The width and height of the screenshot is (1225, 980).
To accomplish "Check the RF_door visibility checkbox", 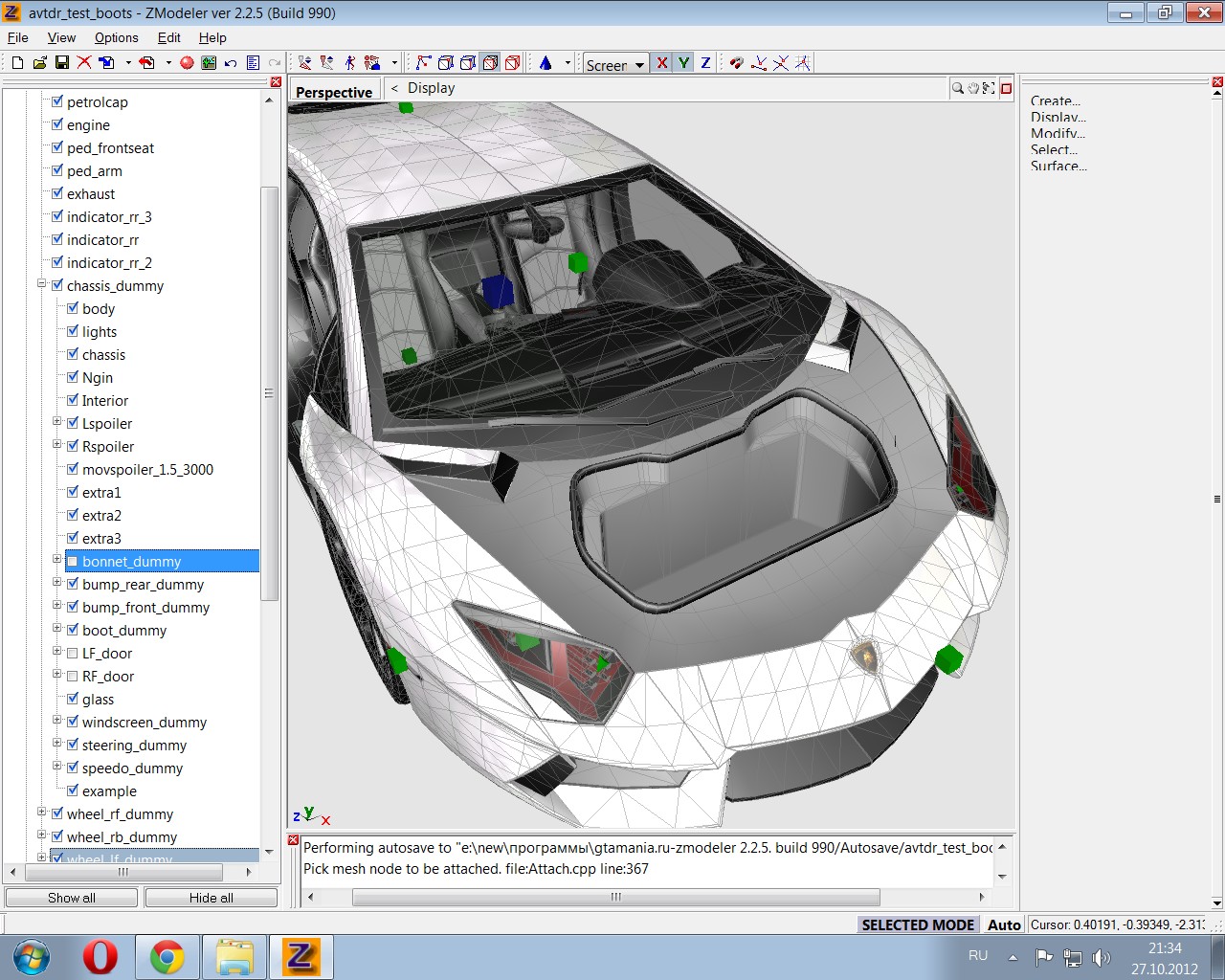I will click(73, 676).
